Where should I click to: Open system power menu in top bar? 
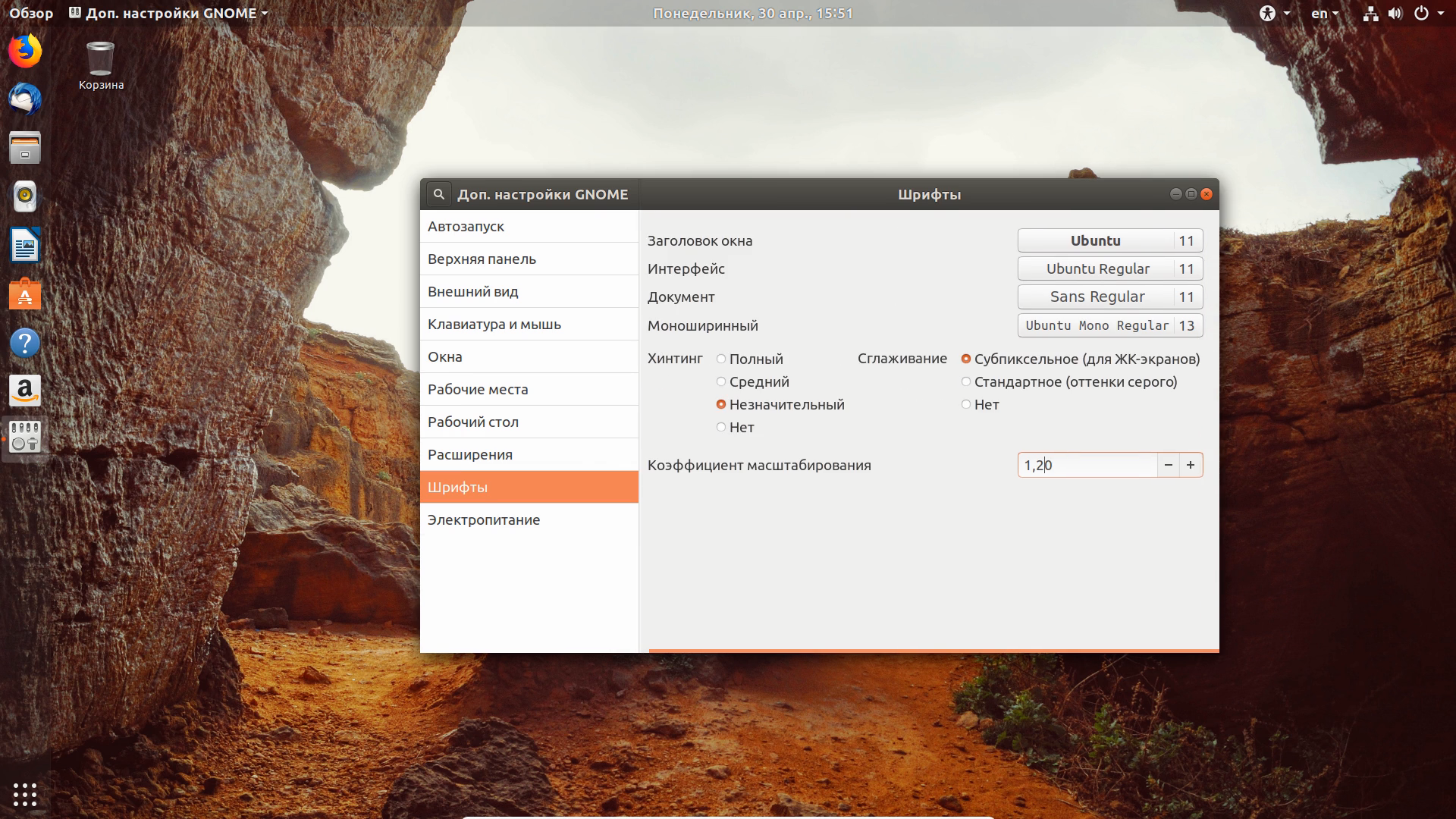point(1429,13)
